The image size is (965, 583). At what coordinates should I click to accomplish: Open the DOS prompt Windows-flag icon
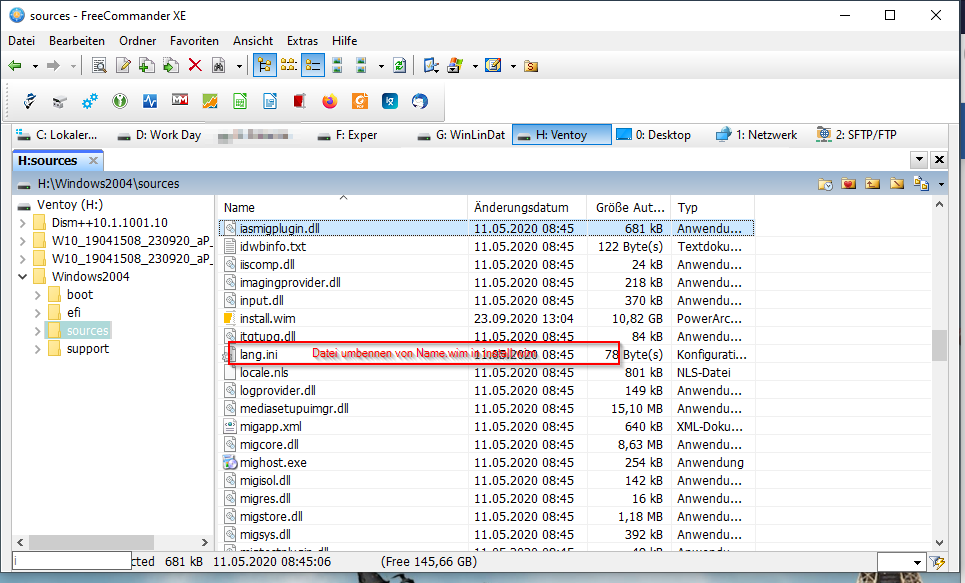(x=455, y=65)
